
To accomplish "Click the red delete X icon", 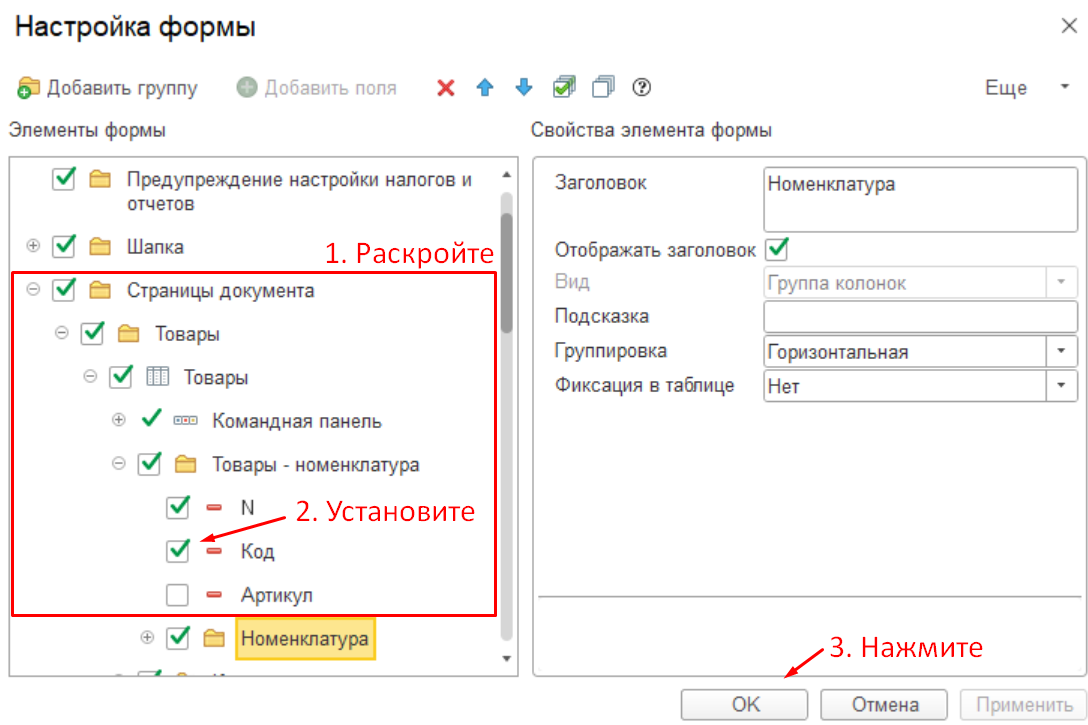I will [446, 88].
